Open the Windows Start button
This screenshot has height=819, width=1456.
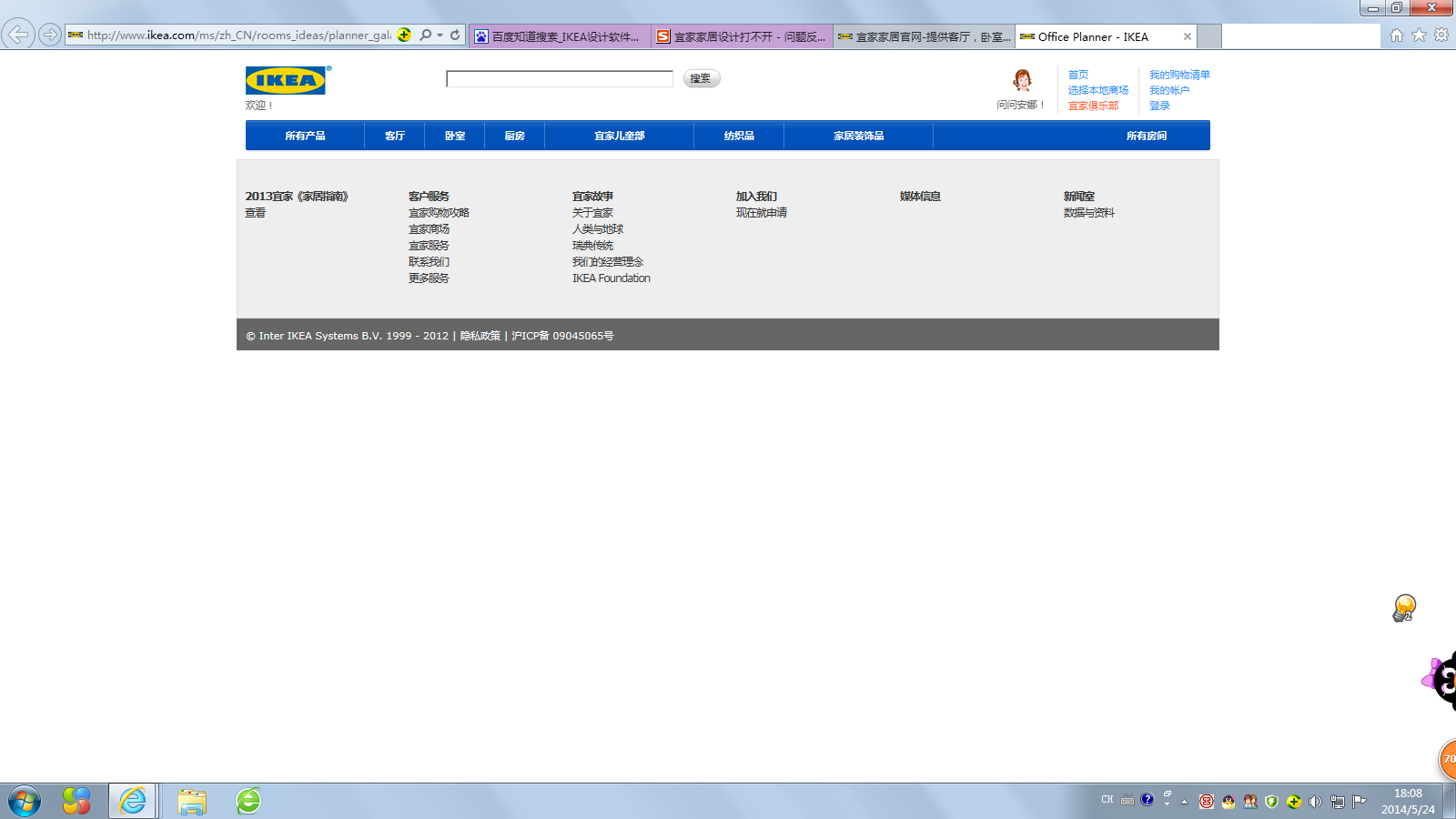click(x=25, y=802)
